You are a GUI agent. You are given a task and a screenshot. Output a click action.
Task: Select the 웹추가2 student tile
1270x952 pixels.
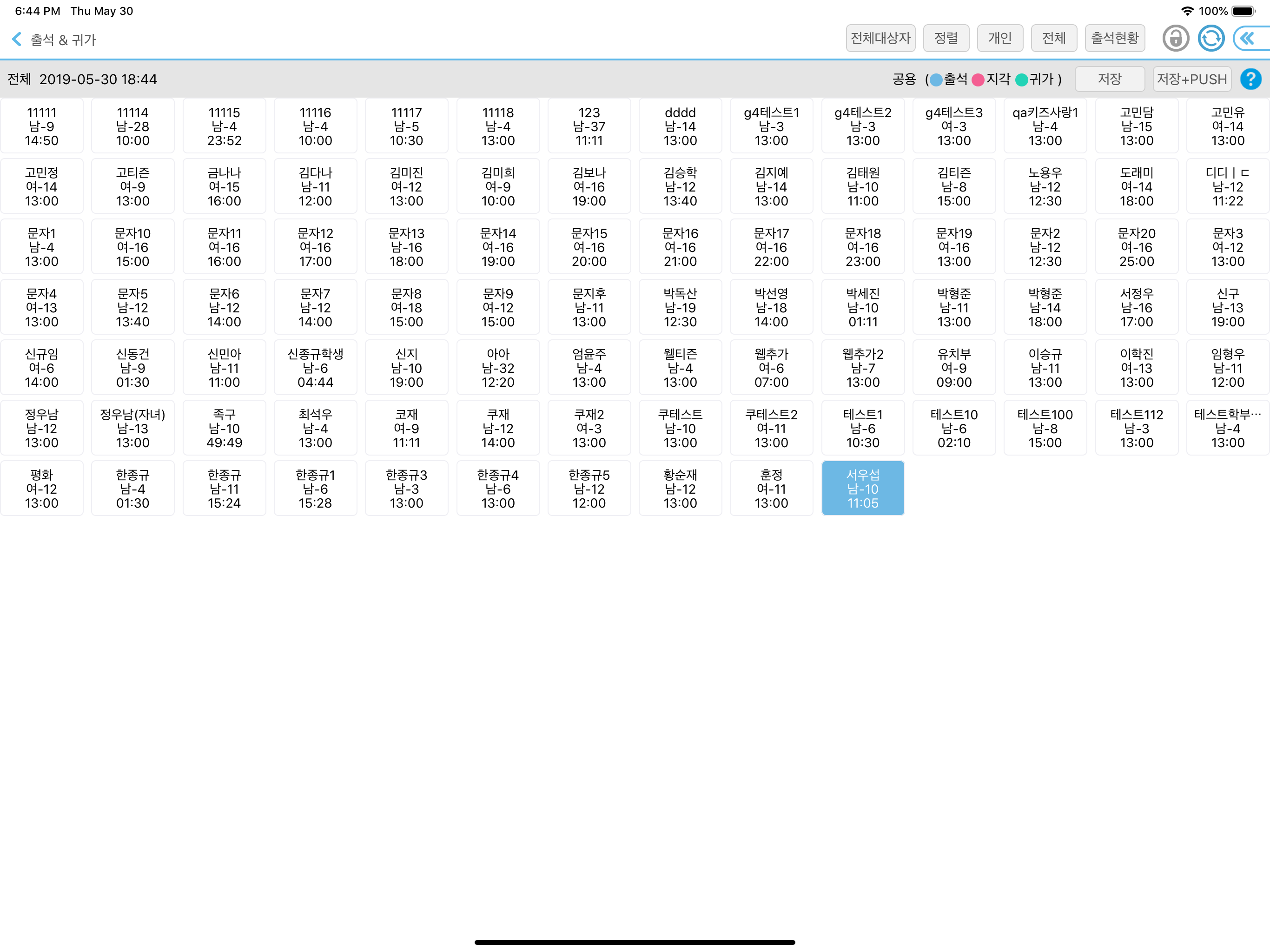click(x=862, y=368)
